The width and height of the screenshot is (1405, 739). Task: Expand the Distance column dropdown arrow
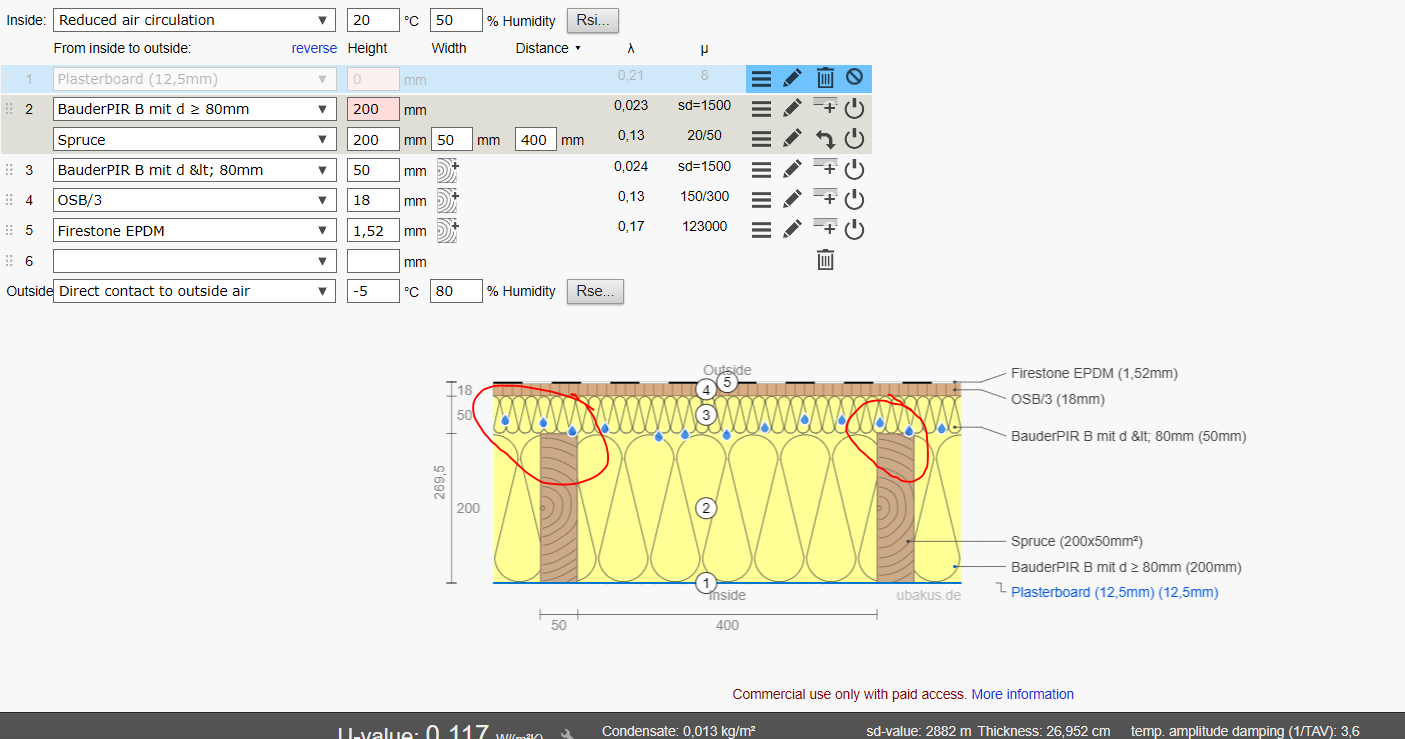point(578,48)
